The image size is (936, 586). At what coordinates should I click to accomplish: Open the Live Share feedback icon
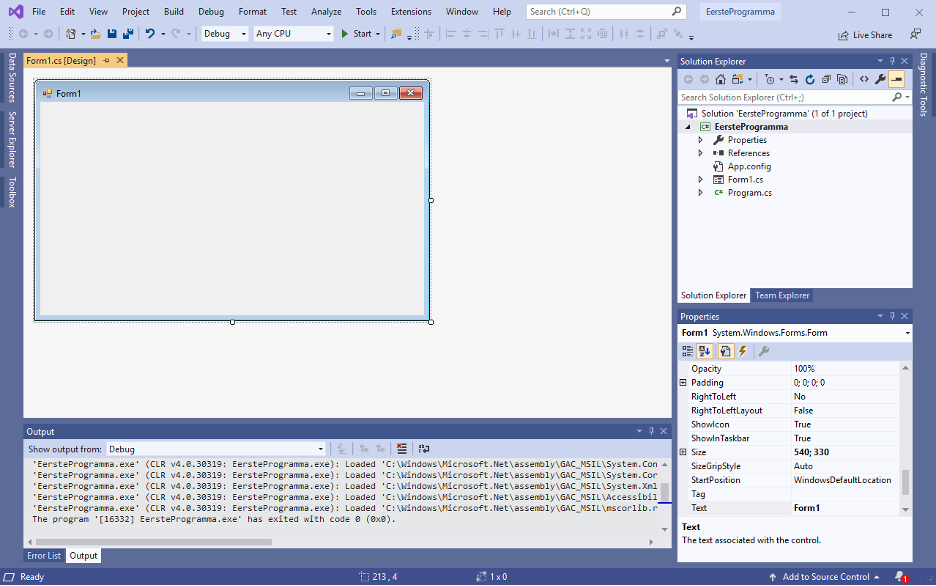[915, 35]
